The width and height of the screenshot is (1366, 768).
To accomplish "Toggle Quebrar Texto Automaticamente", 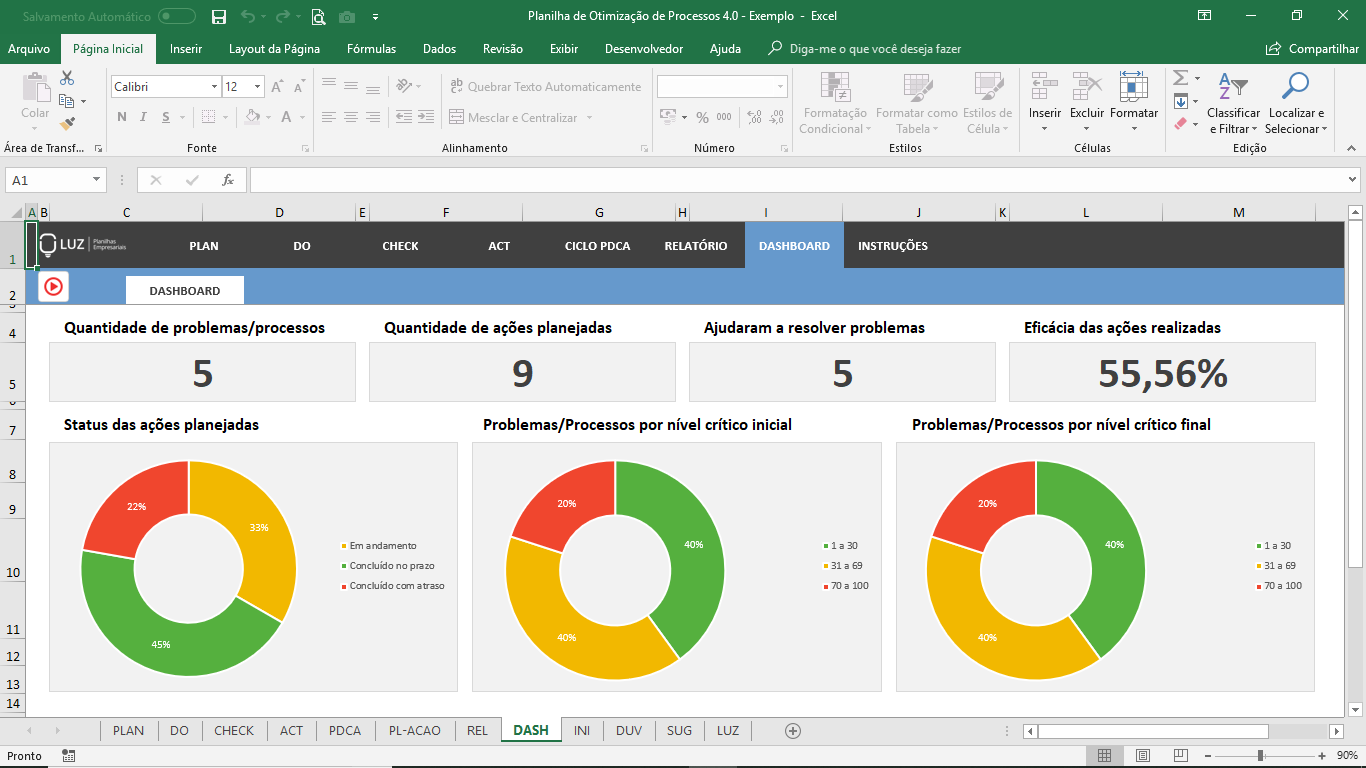I will (x=545, y=87).
